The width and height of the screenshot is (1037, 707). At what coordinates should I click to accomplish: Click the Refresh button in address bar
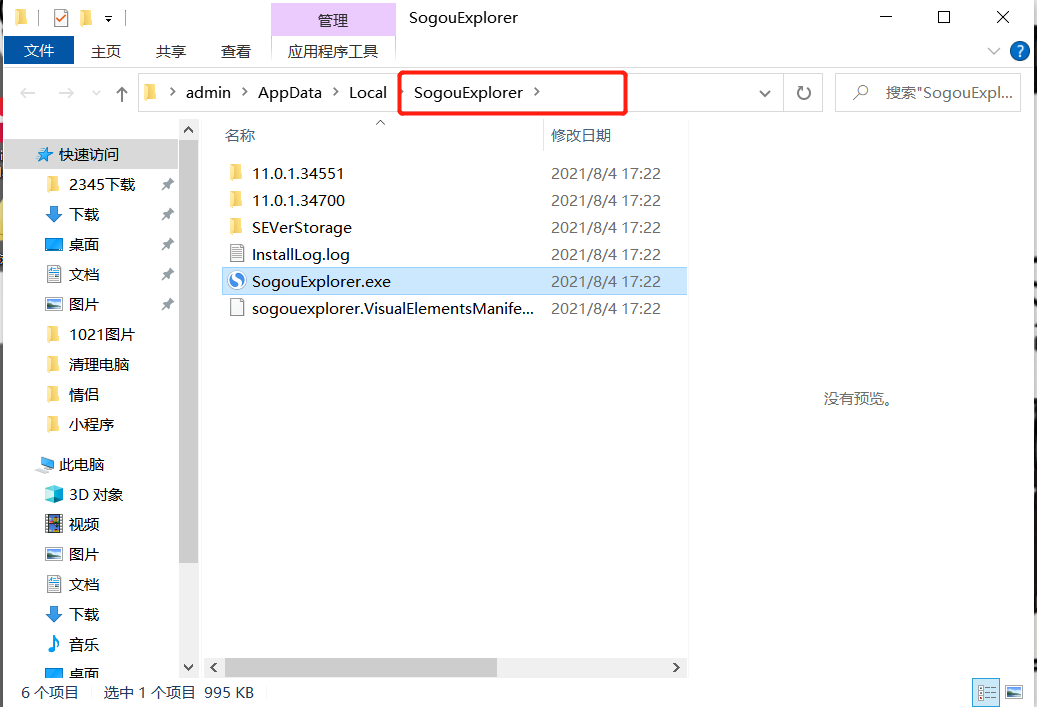pyautogui.click(x=803, y=93)
